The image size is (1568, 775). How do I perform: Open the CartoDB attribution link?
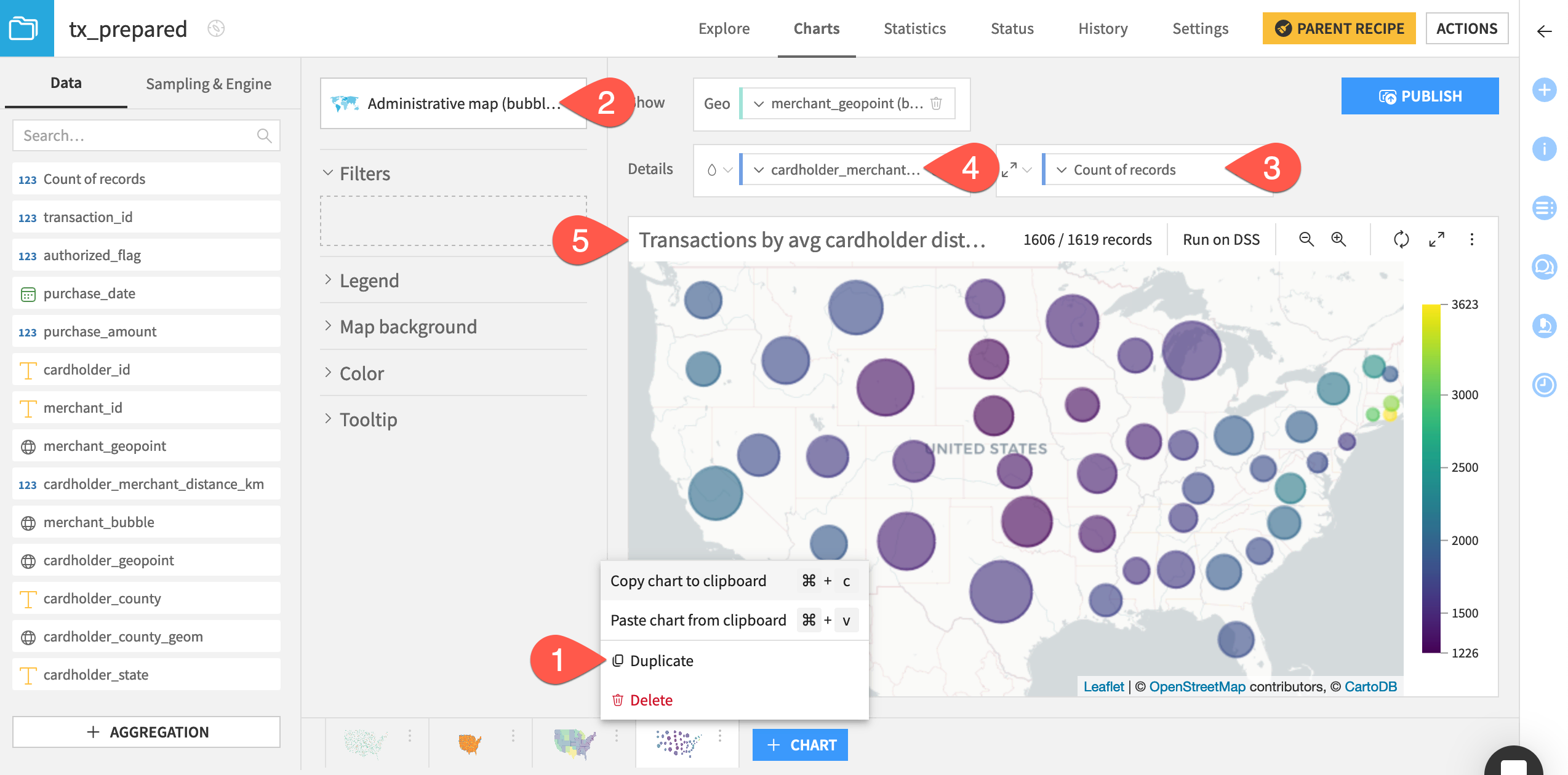click(1370, 686)
